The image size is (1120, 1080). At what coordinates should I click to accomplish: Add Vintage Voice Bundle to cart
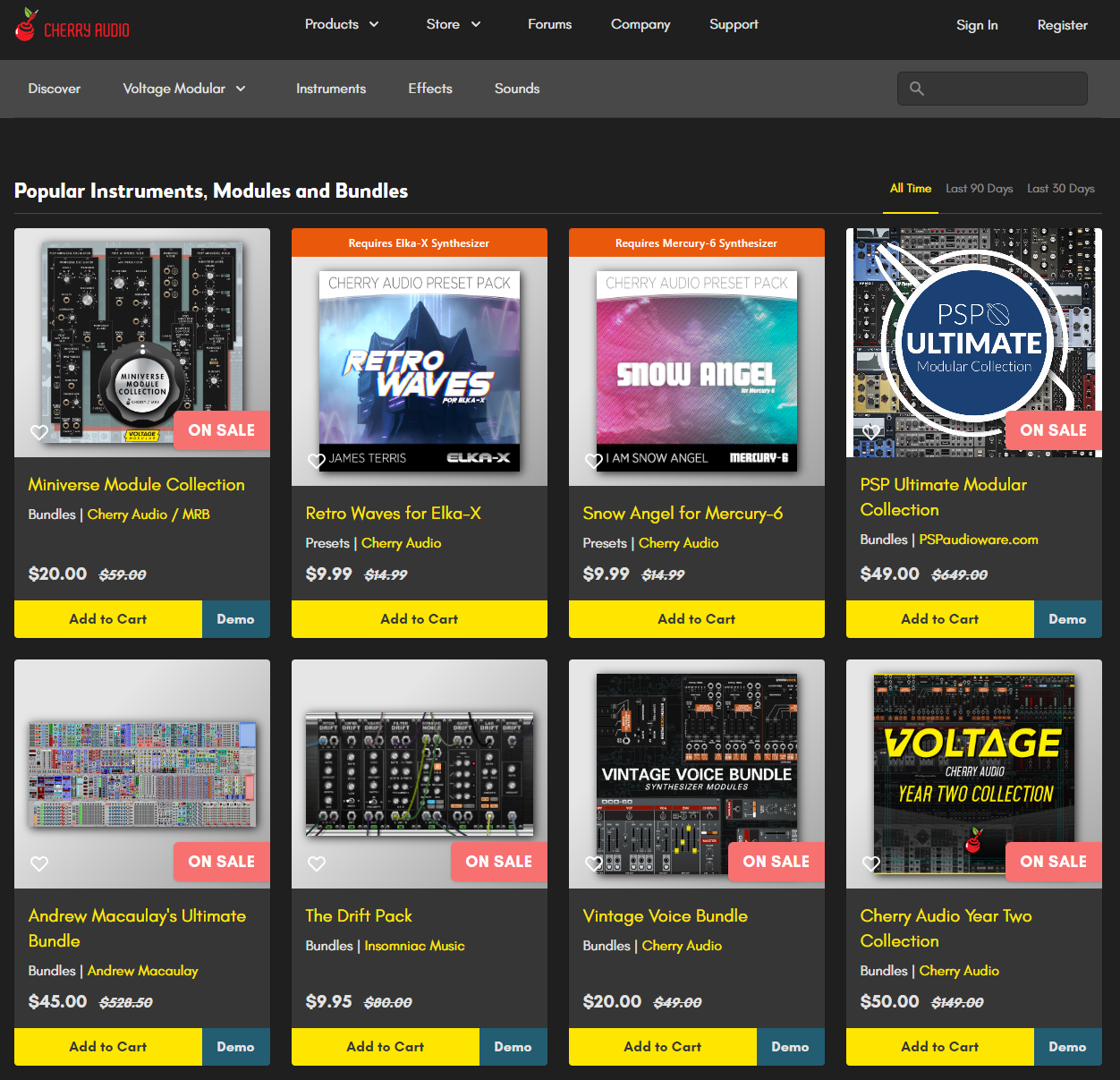[663, 1047]
